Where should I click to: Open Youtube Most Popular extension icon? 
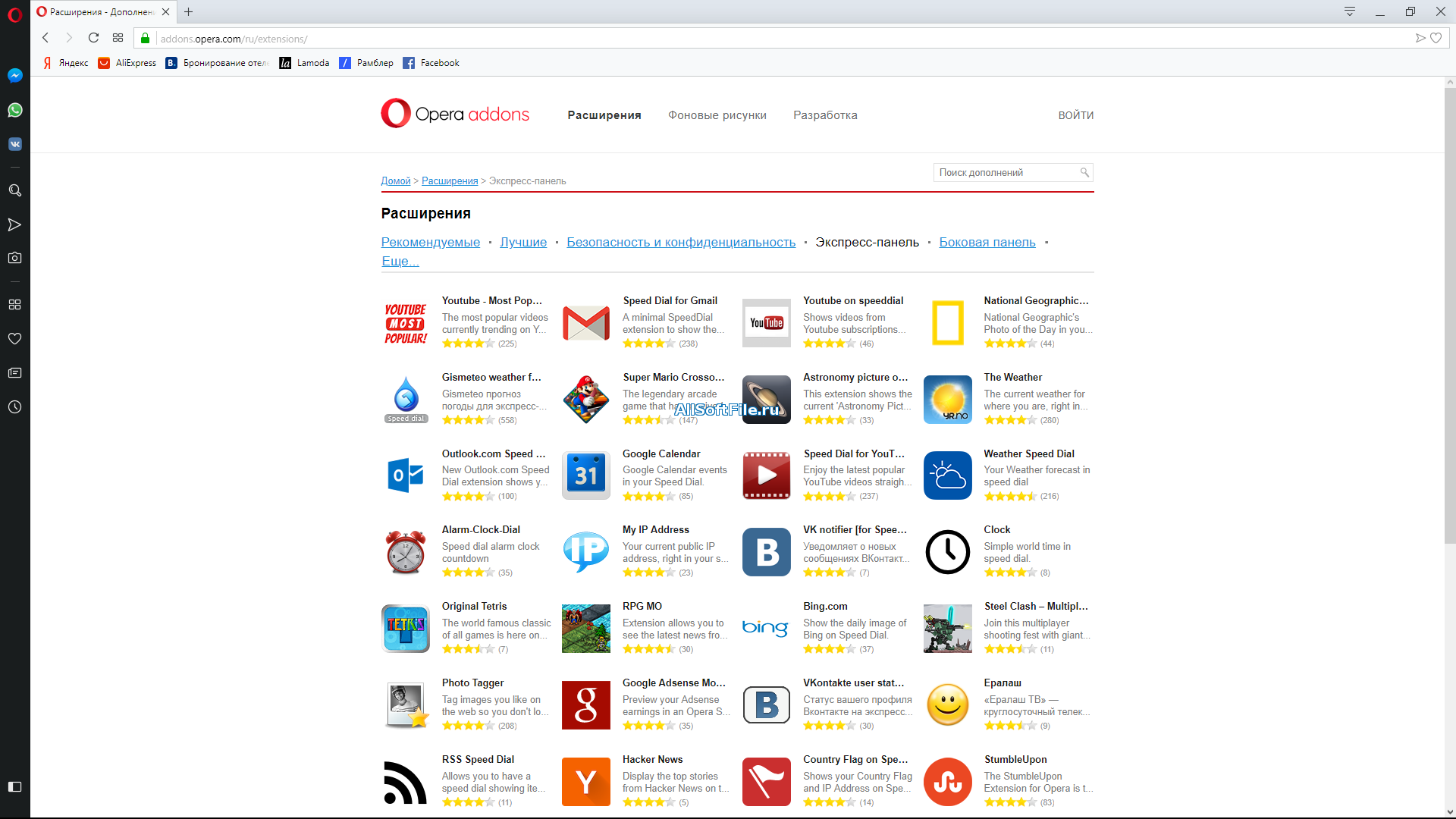click(x=406, y=323)
